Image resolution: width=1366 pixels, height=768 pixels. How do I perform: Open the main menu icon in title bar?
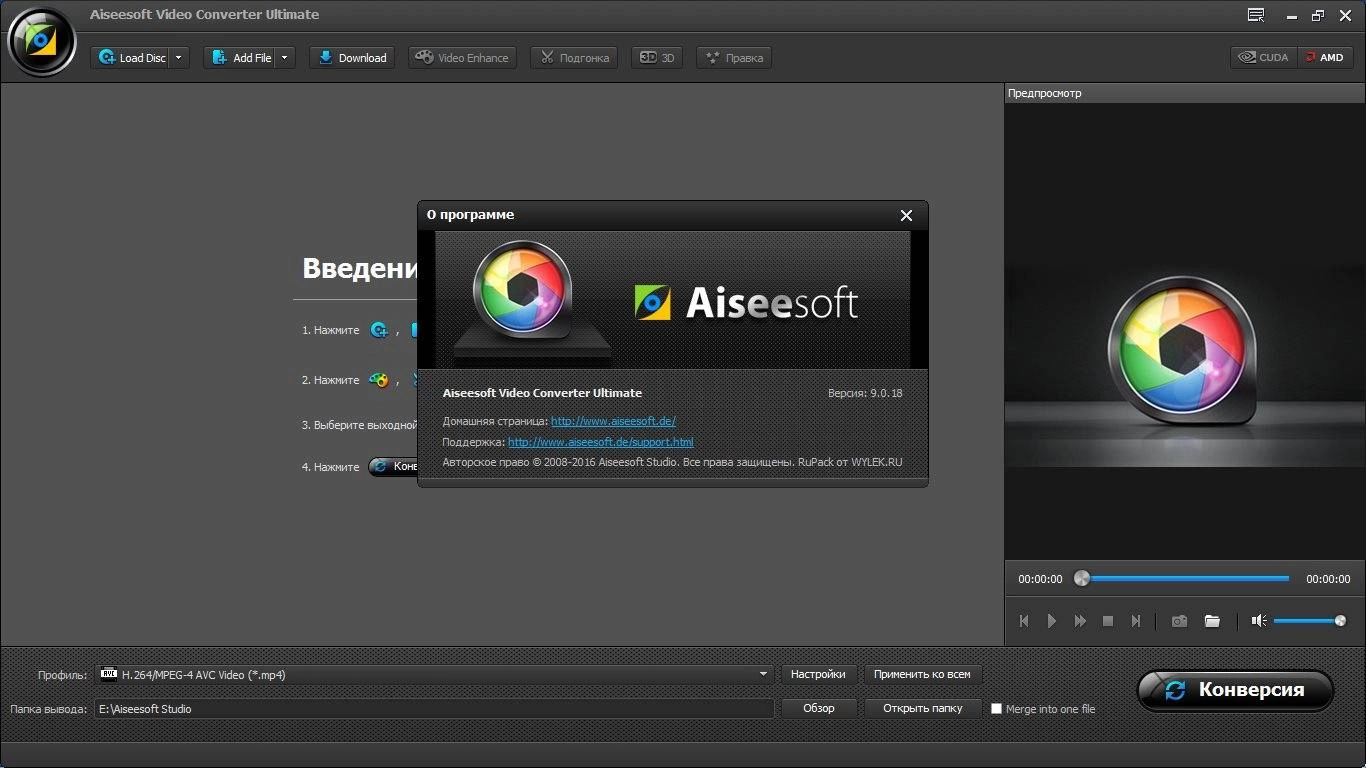click(1257, 15)
